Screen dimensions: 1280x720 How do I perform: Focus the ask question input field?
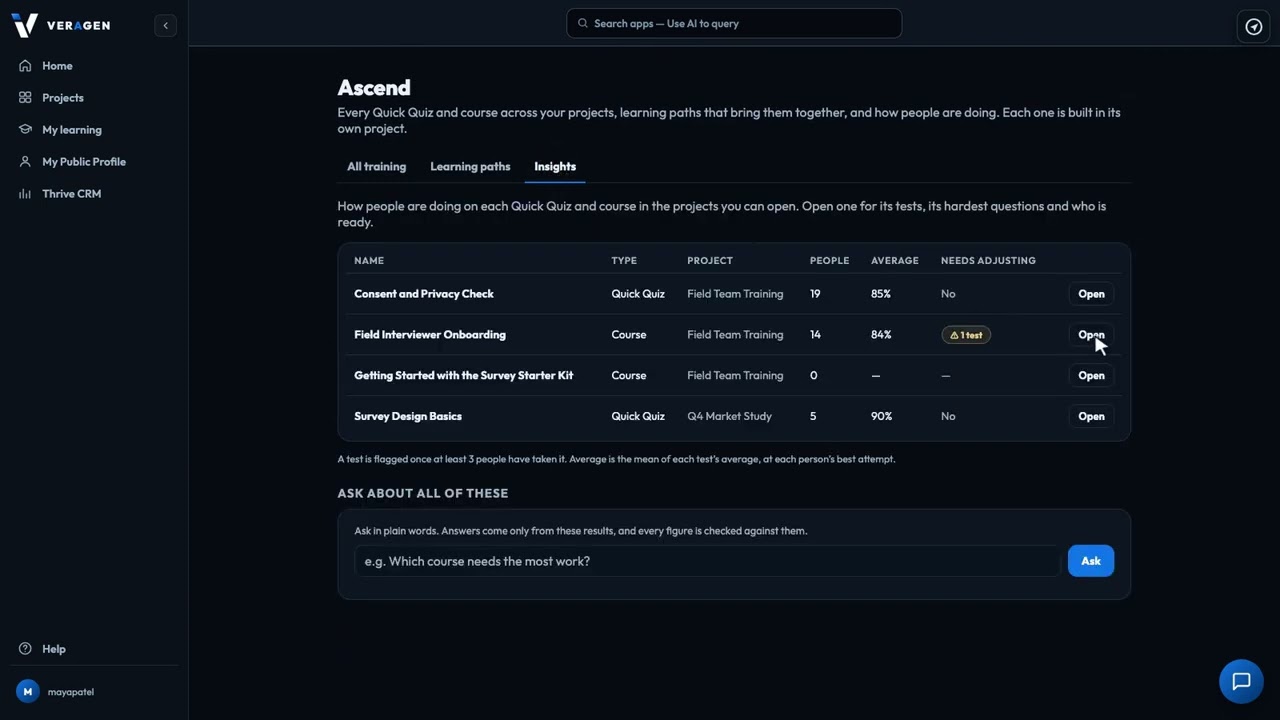[707, 561]
